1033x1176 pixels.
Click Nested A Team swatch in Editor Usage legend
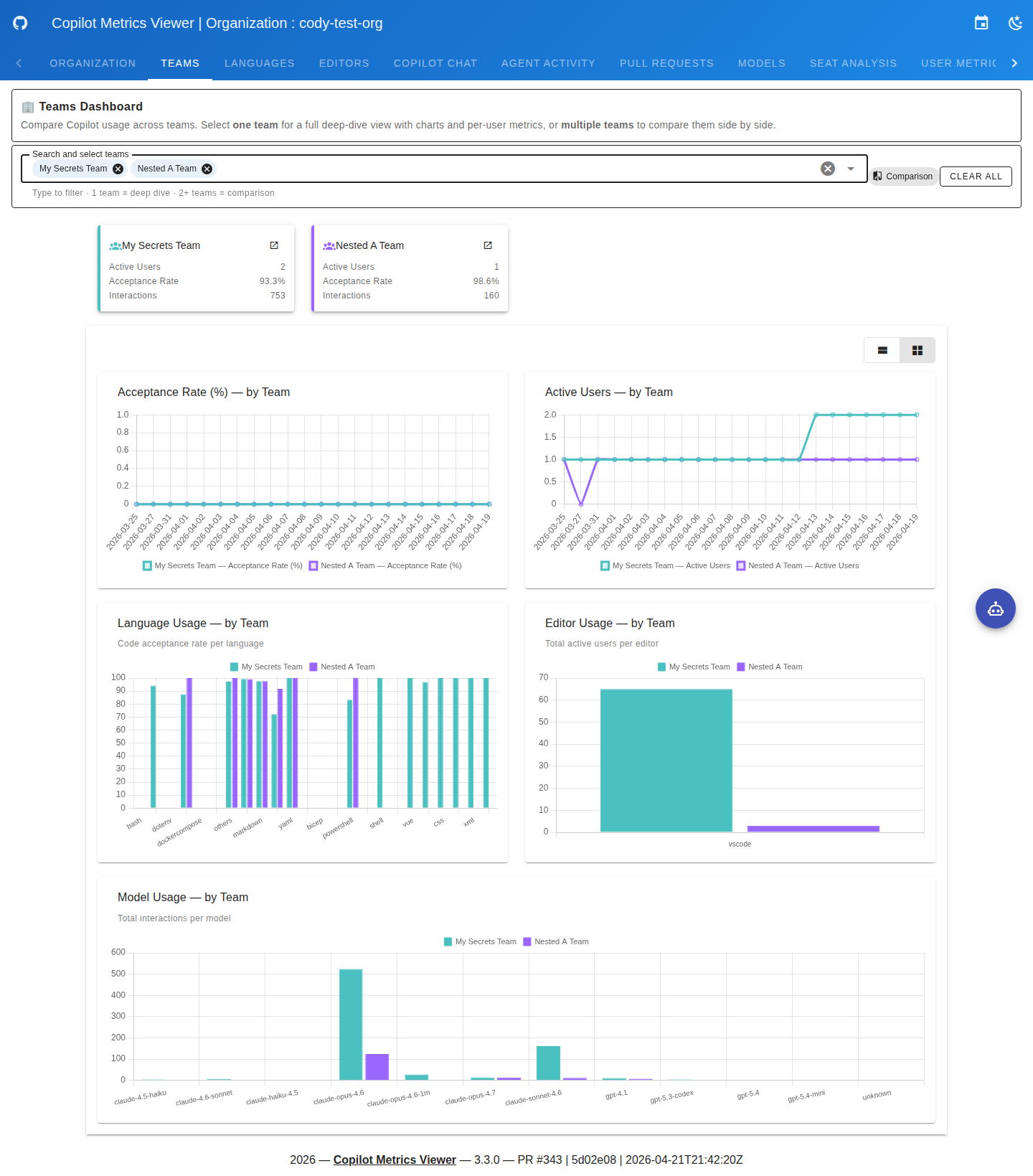pos(741,667)
